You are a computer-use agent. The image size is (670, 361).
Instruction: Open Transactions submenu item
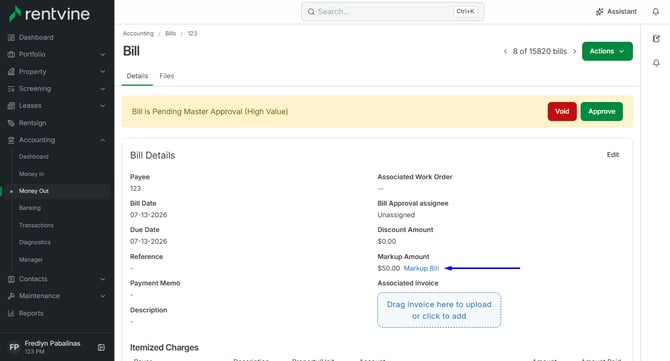tap(36, 225)
